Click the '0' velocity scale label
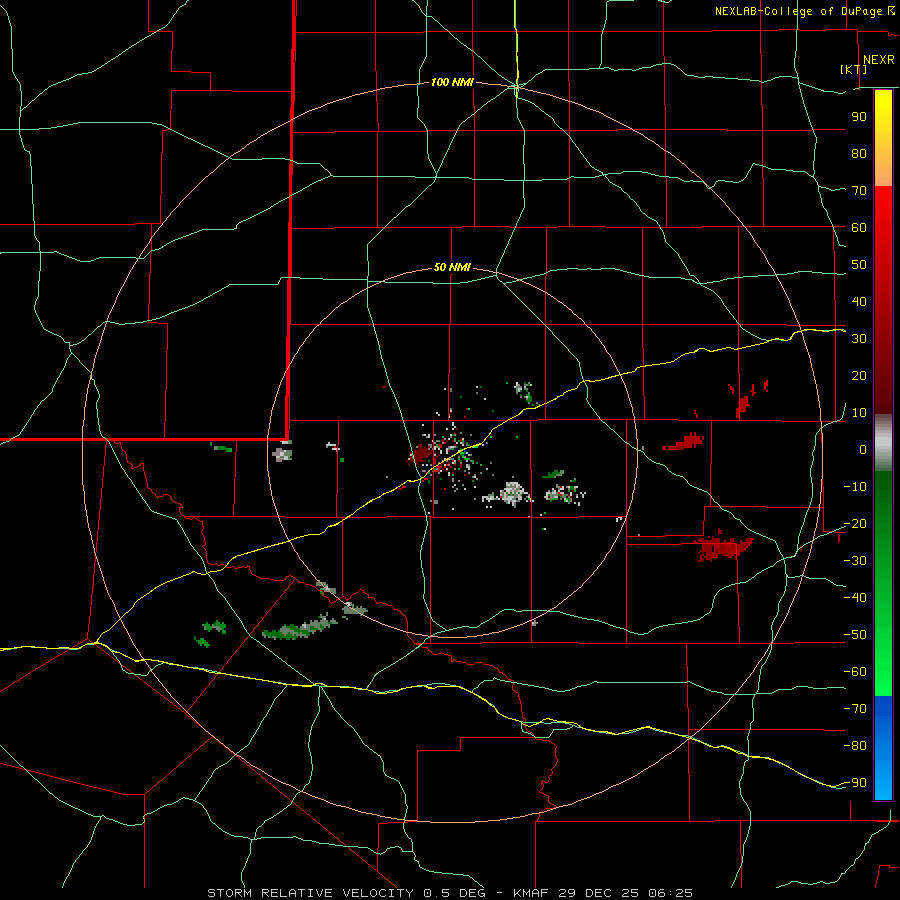This screenshot has height=900, width=900. (863, 450)
